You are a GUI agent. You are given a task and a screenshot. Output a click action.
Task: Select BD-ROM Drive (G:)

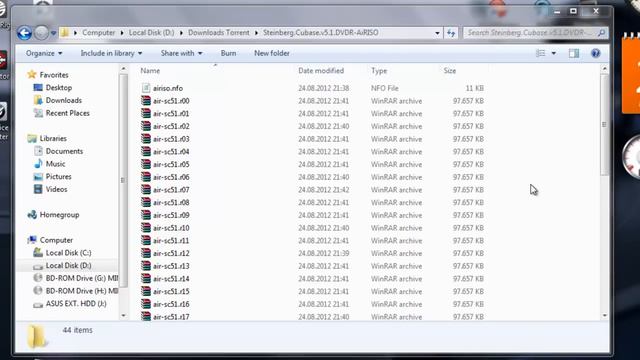point(82,278)
